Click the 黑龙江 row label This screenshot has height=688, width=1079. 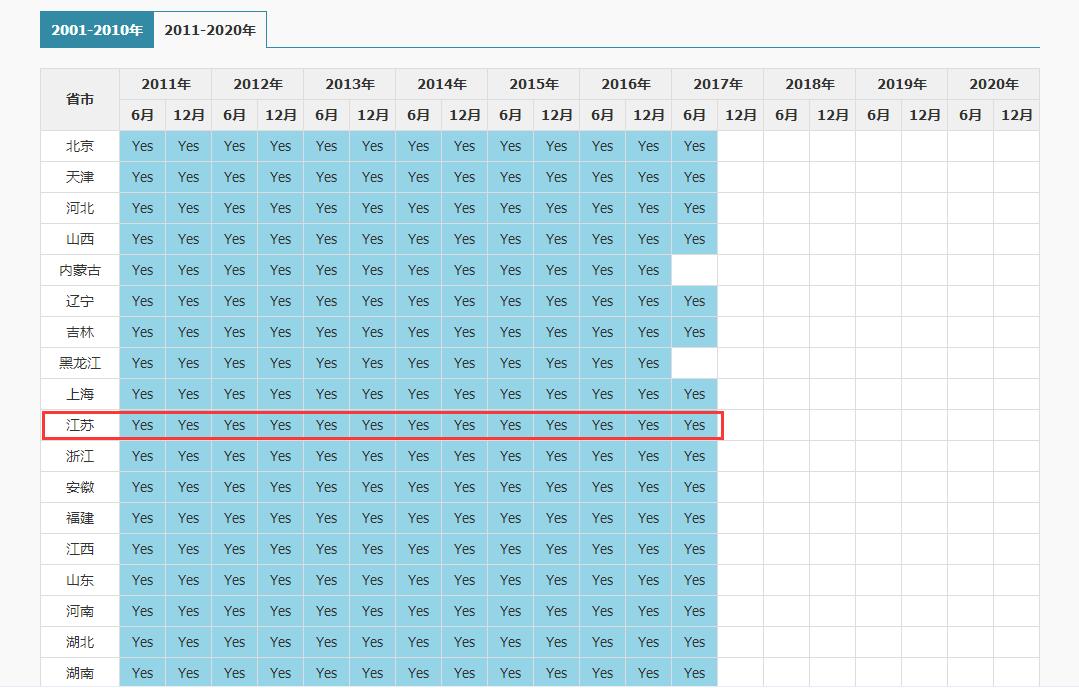coord(80,363)
